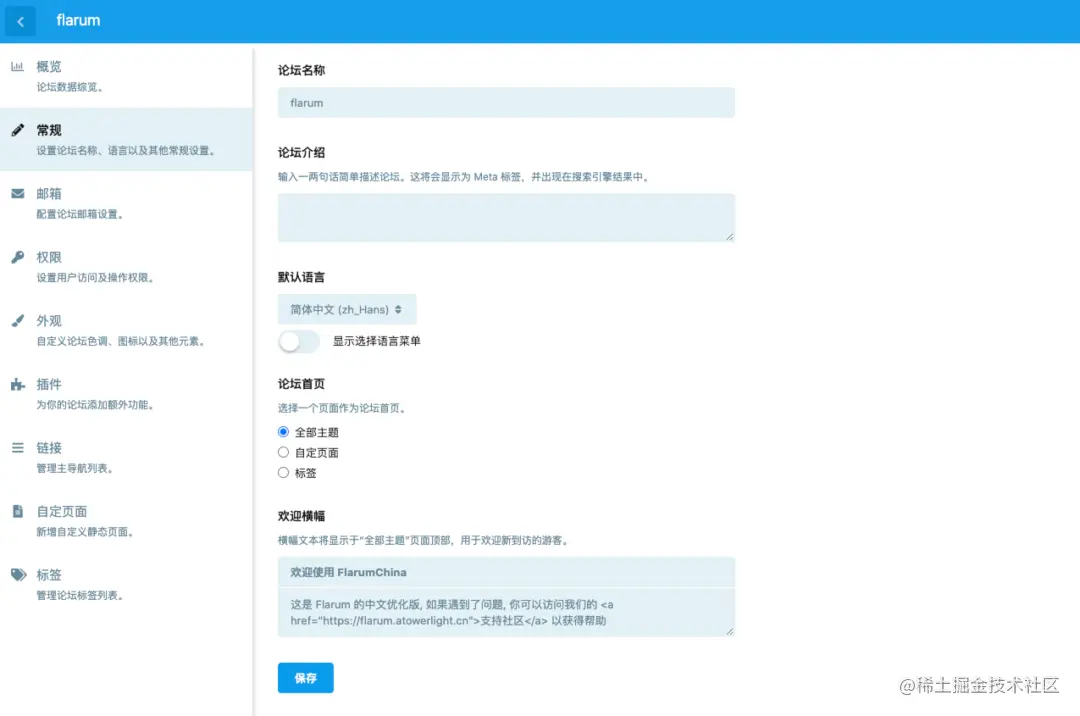Focus the 论坛名称 field containing flarum
This screenshot has width=1080, height=716.
pyautogui.click(x=506, y=103)
